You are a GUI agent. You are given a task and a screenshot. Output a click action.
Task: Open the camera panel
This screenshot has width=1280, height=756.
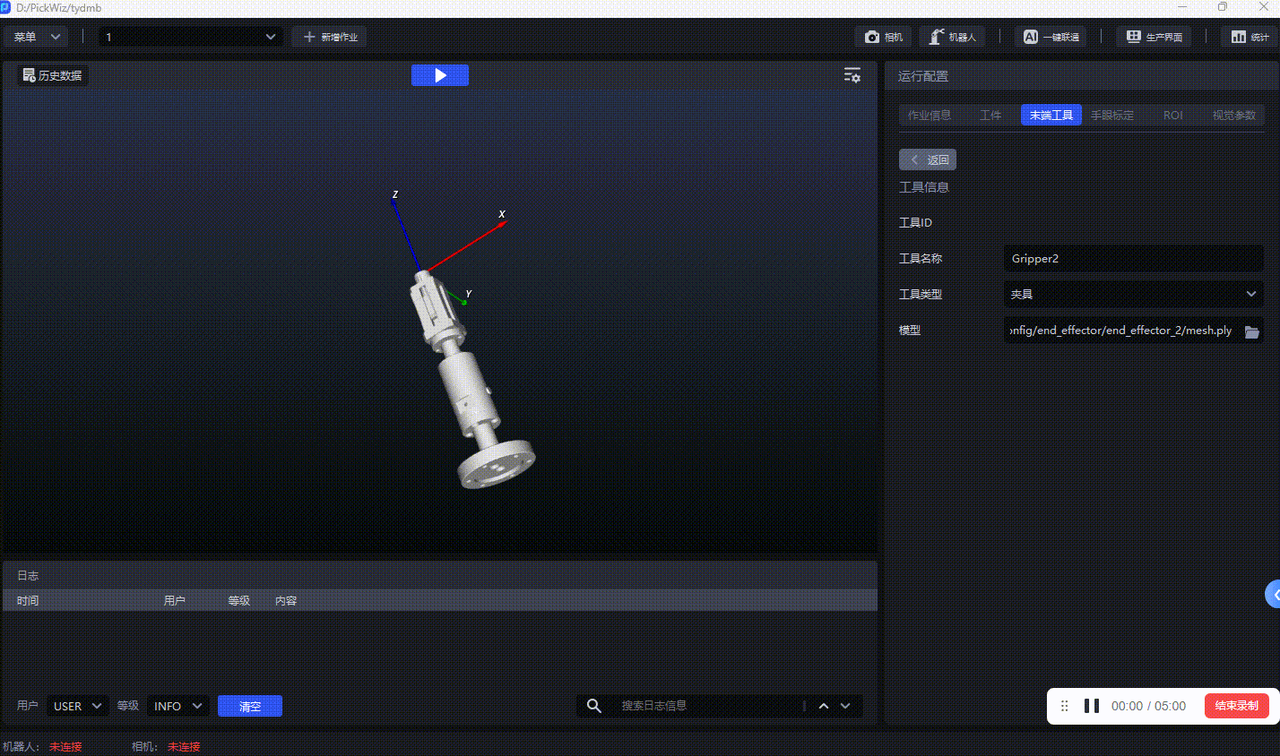point(883,37)
